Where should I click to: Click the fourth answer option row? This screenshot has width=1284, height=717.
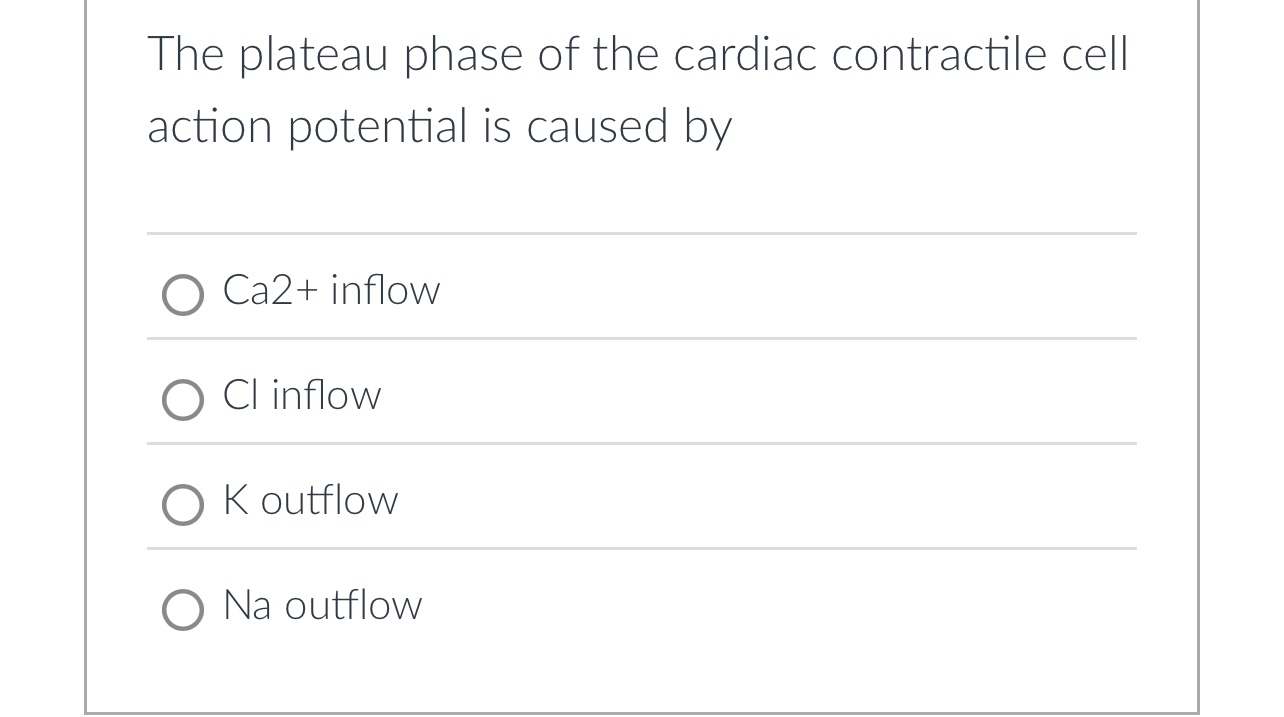(640, 606)
